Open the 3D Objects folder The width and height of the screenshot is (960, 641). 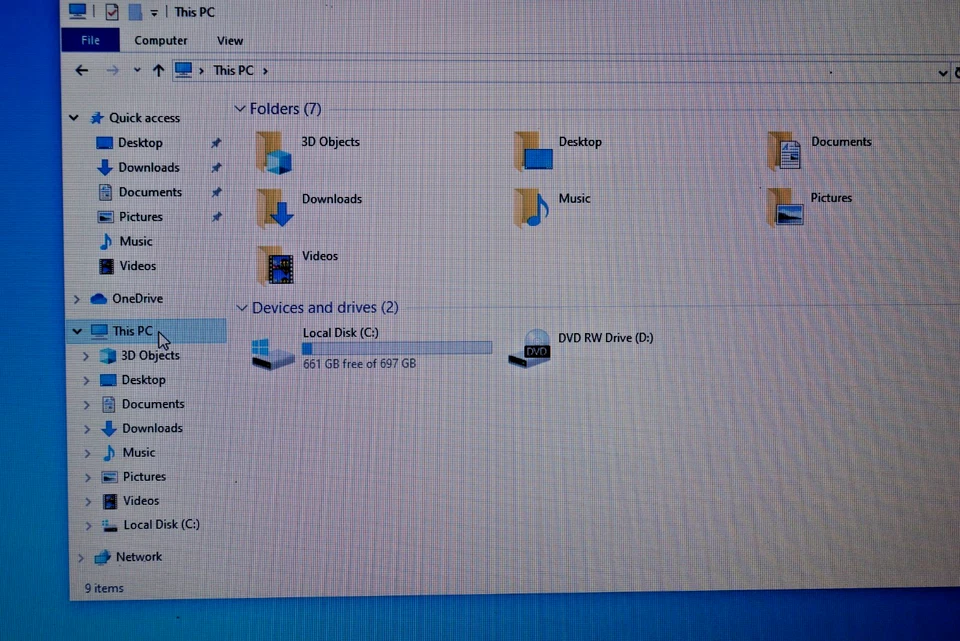click(273, 150)
